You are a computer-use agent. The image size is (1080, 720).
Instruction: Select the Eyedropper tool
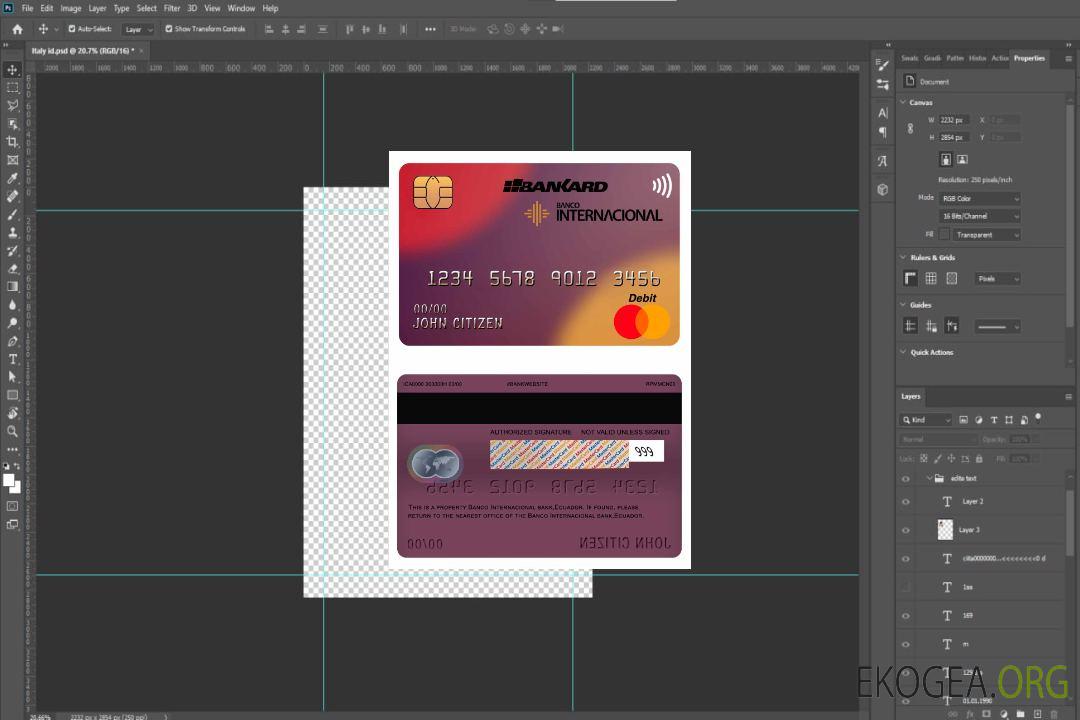[12, 178]
